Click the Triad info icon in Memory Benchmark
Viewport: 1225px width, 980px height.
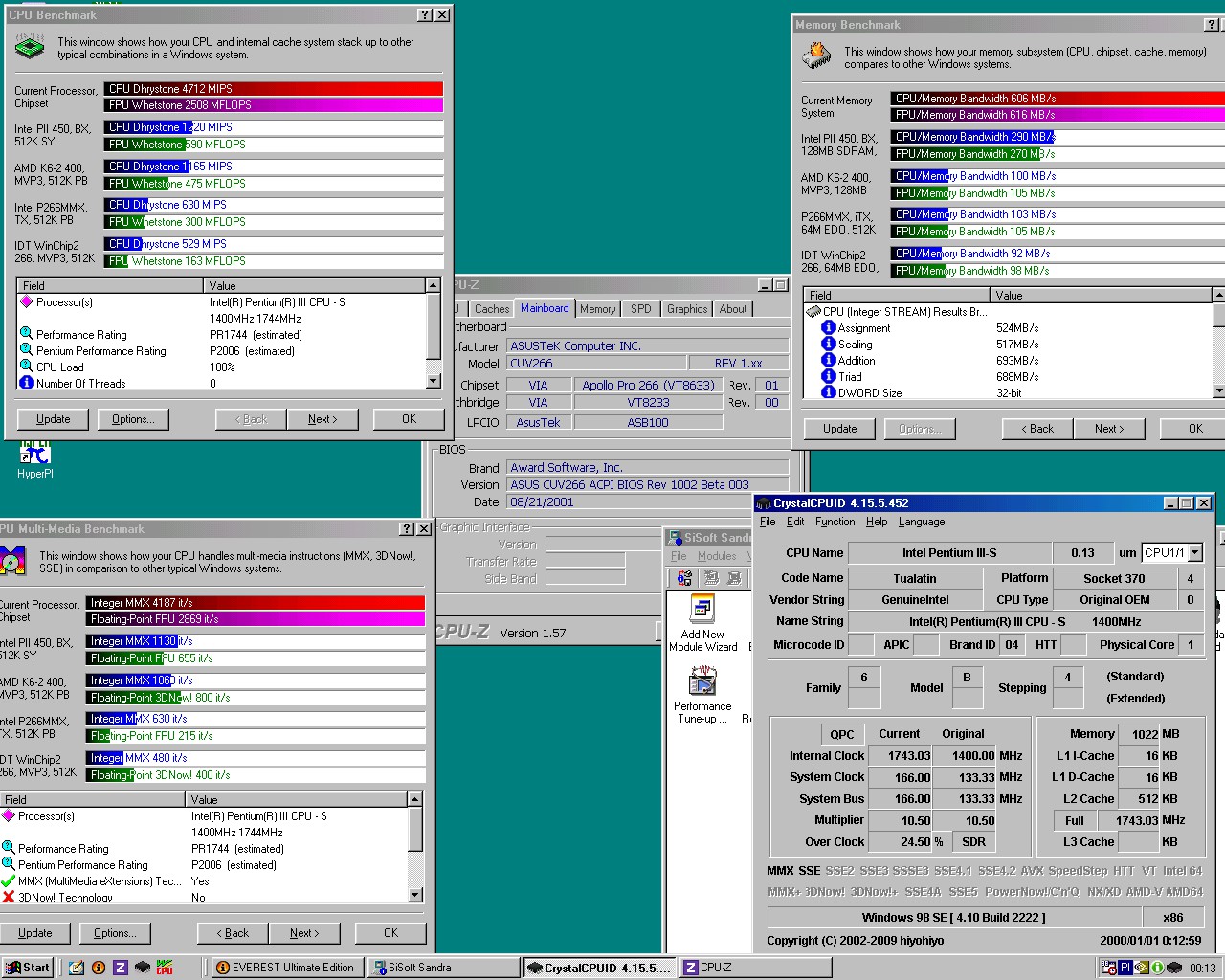(829, 376)
